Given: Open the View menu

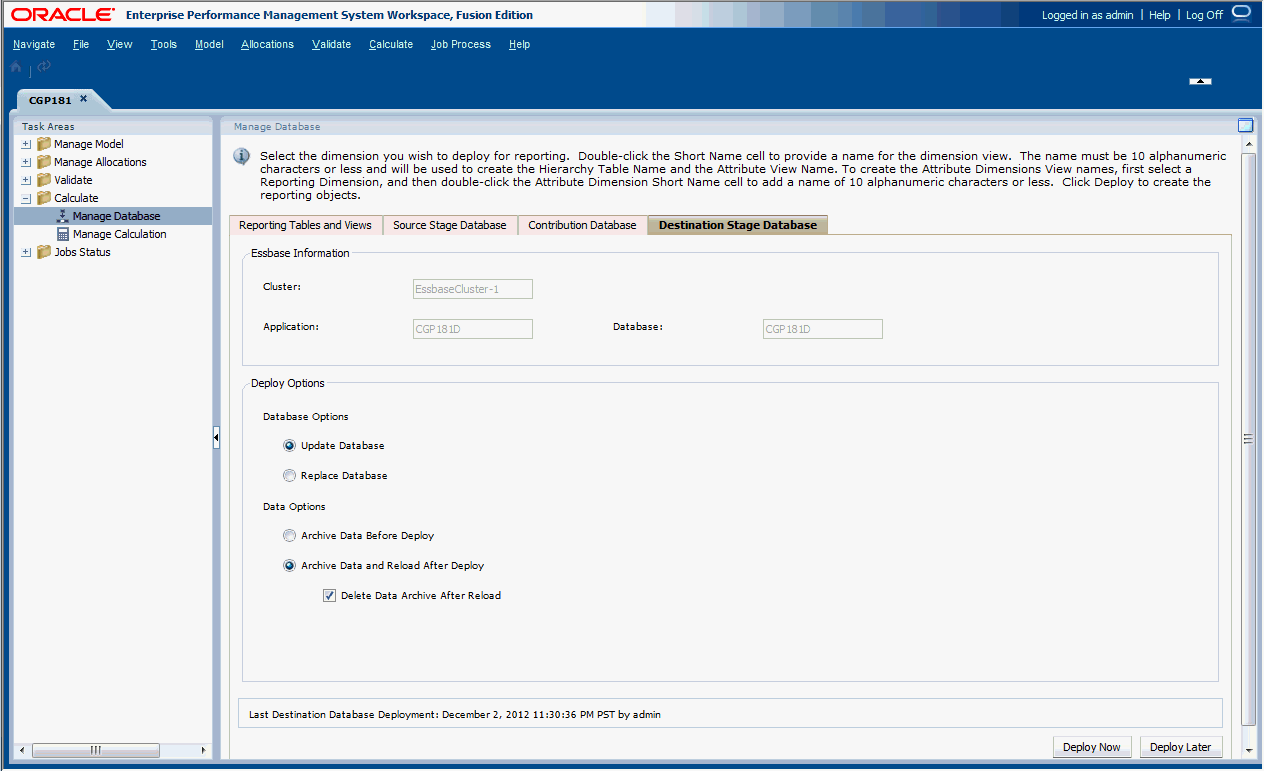Looking at the screenshot, I should [119, 44].
